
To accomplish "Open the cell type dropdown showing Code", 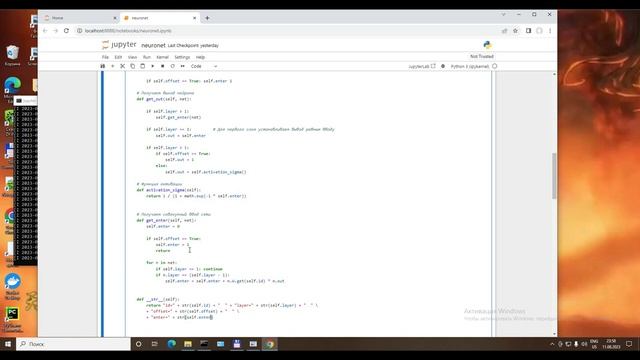I will (204, 66).
